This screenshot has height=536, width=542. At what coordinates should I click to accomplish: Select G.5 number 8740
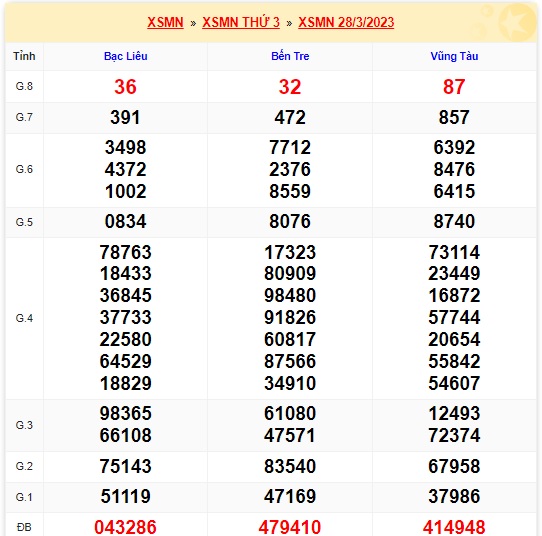click(454, 221)
